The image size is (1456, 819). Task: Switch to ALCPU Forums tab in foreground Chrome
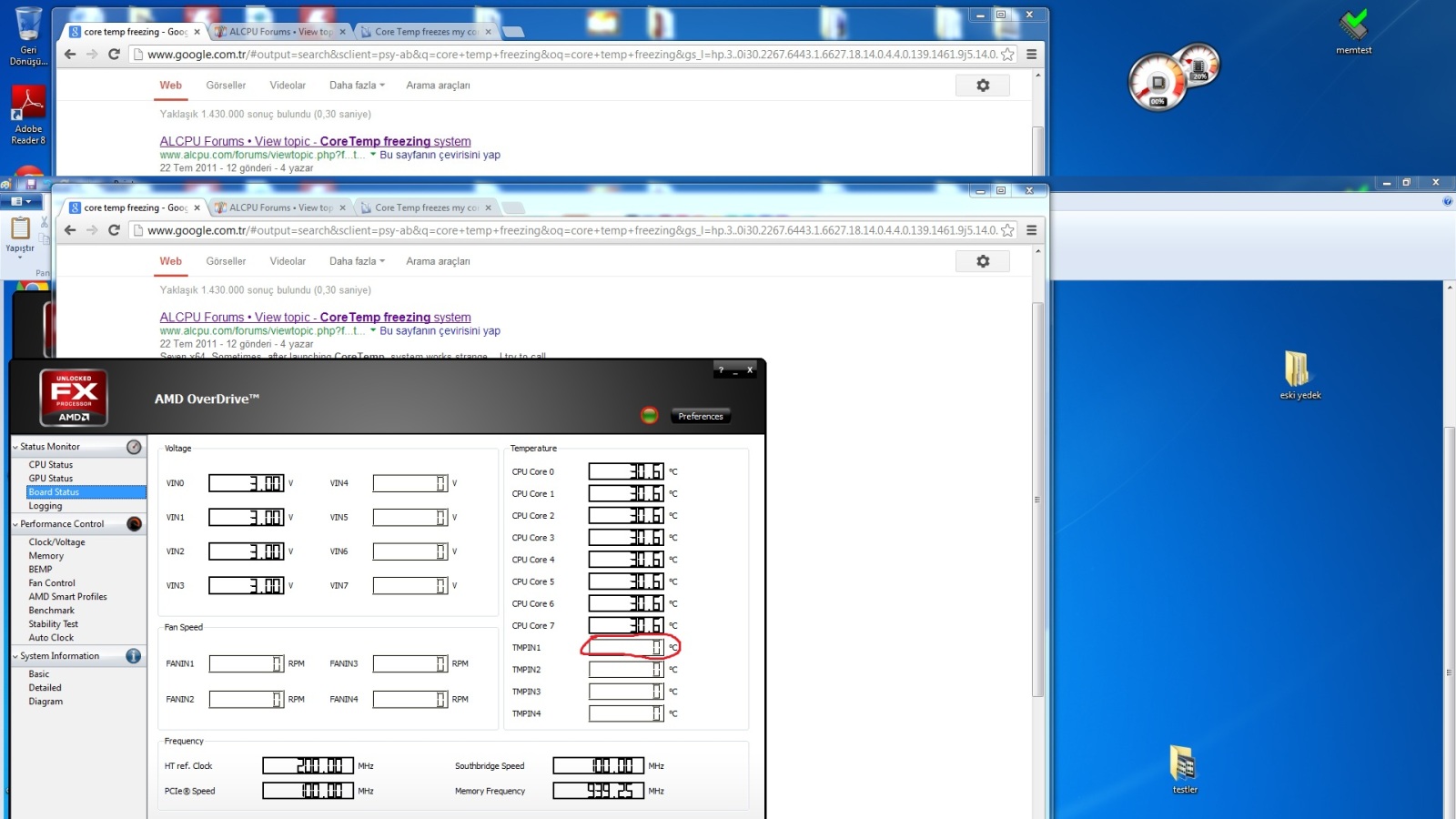coord(279,207)
